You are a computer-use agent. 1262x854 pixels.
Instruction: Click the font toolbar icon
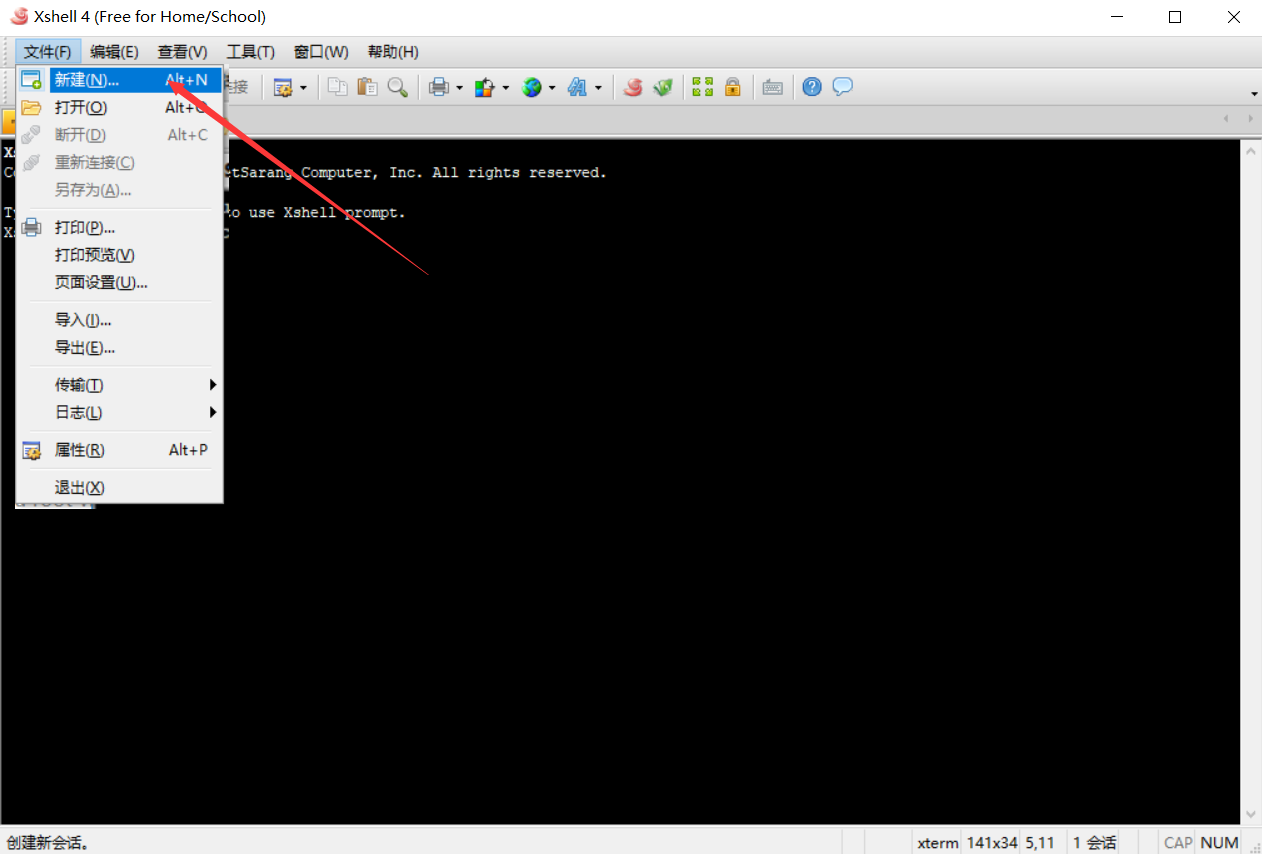[578, 87]
